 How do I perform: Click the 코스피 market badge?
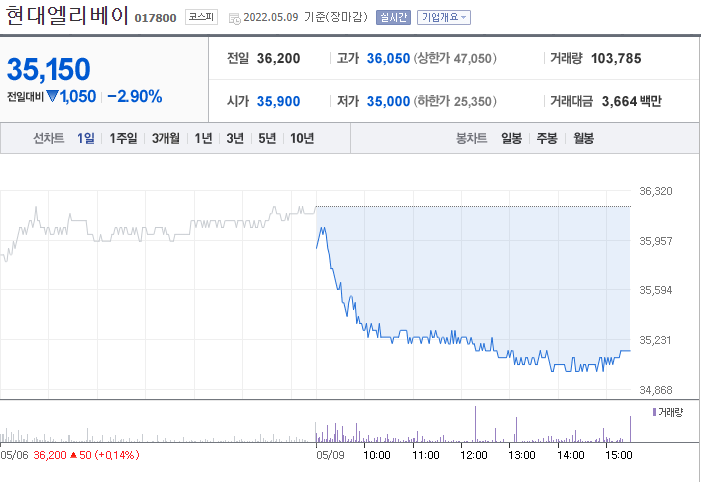(201, 17)
